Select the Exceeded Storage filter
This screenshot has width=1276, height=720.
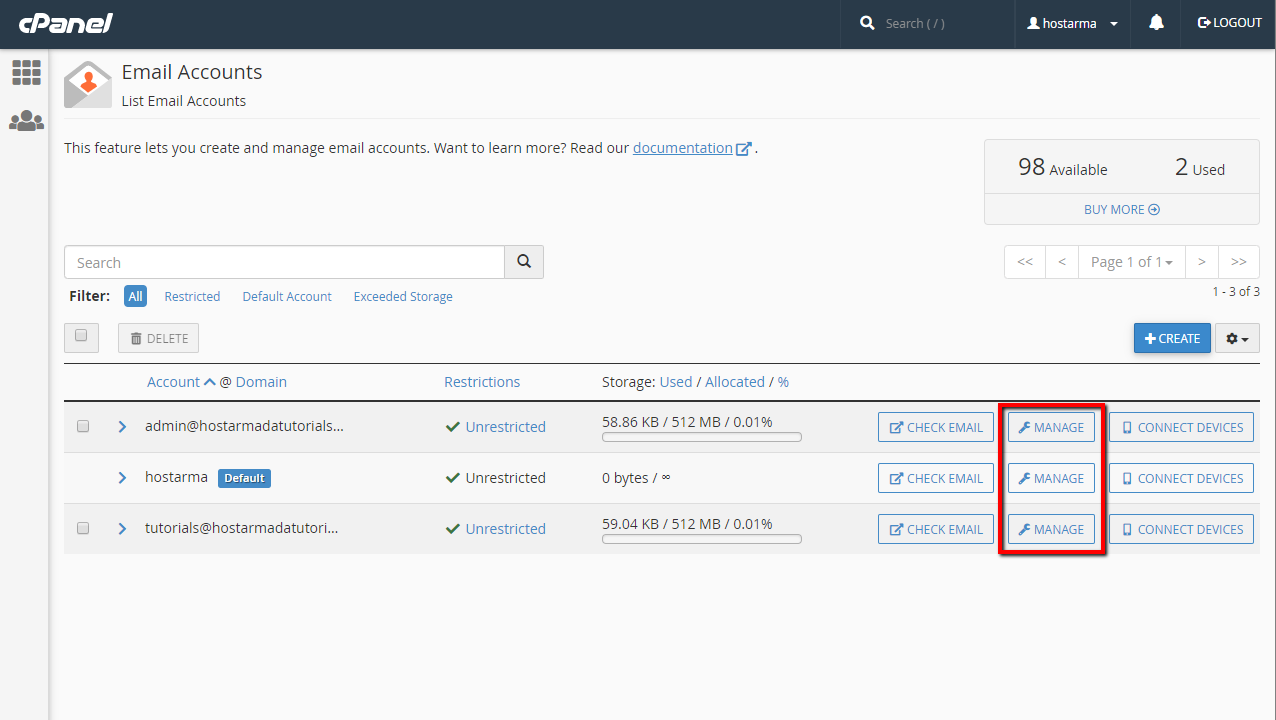[403, 296]
